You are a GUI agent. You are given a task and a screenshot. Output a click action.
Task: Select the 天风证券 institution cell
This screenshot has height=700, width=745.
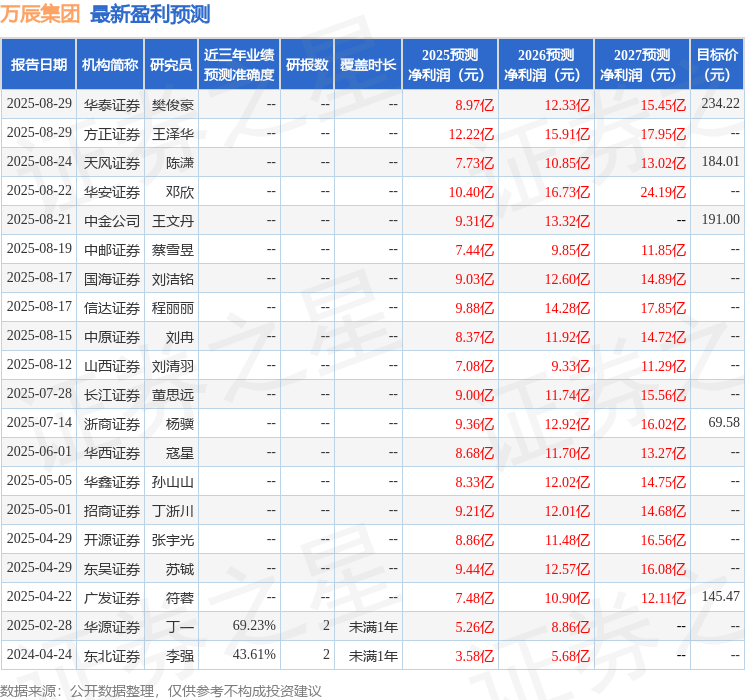pyautogui.click(x=112, y=163)
